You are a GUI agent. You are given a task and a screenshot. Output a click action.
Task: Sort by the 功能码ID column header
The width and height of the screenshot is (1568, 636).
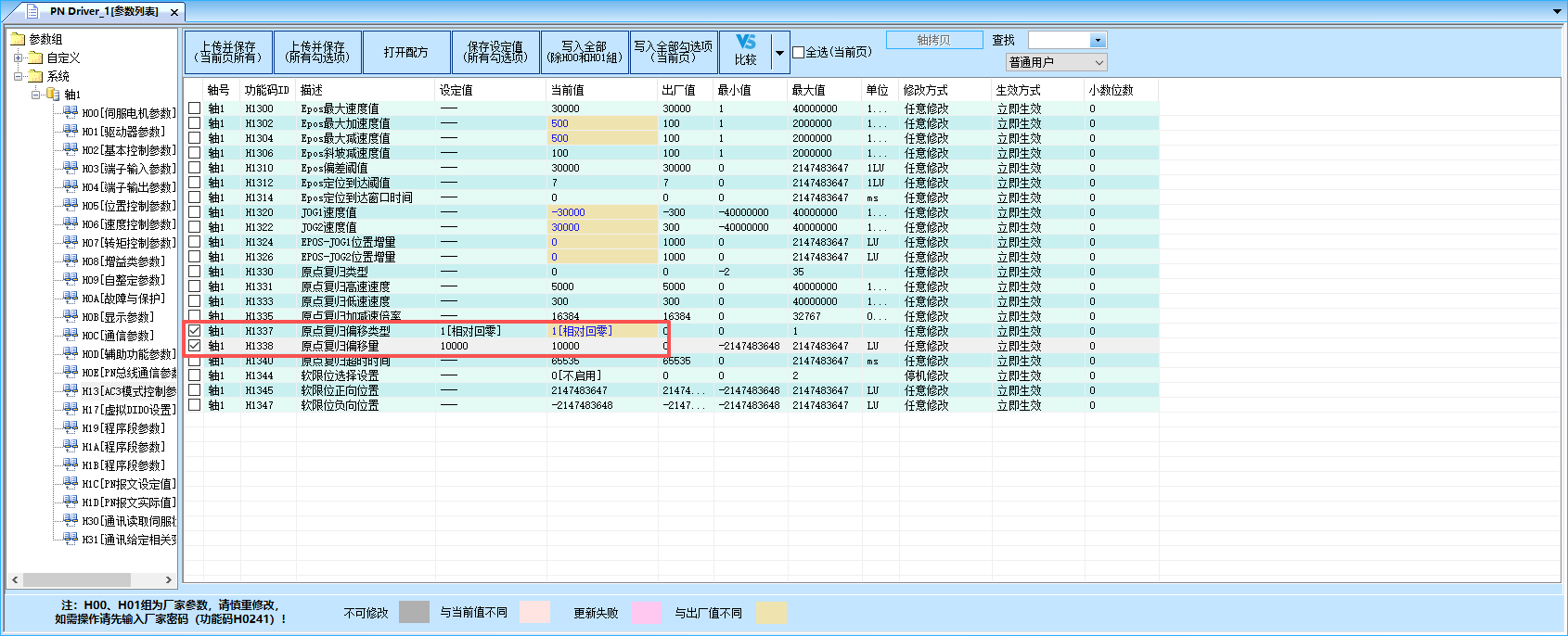(267, 90)
